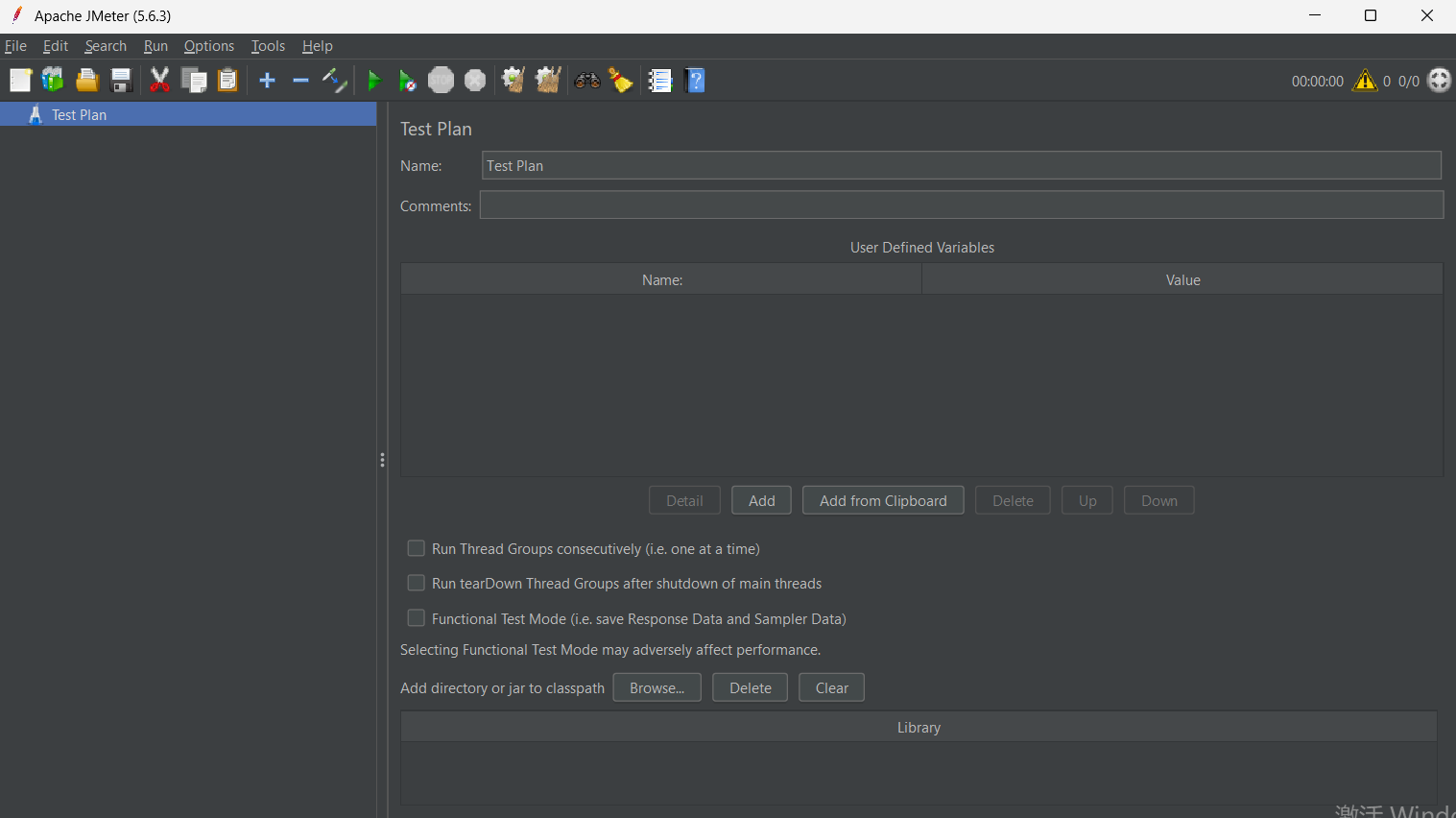
Task: Click classpath Delete button
Action: [x=751, y=687]
